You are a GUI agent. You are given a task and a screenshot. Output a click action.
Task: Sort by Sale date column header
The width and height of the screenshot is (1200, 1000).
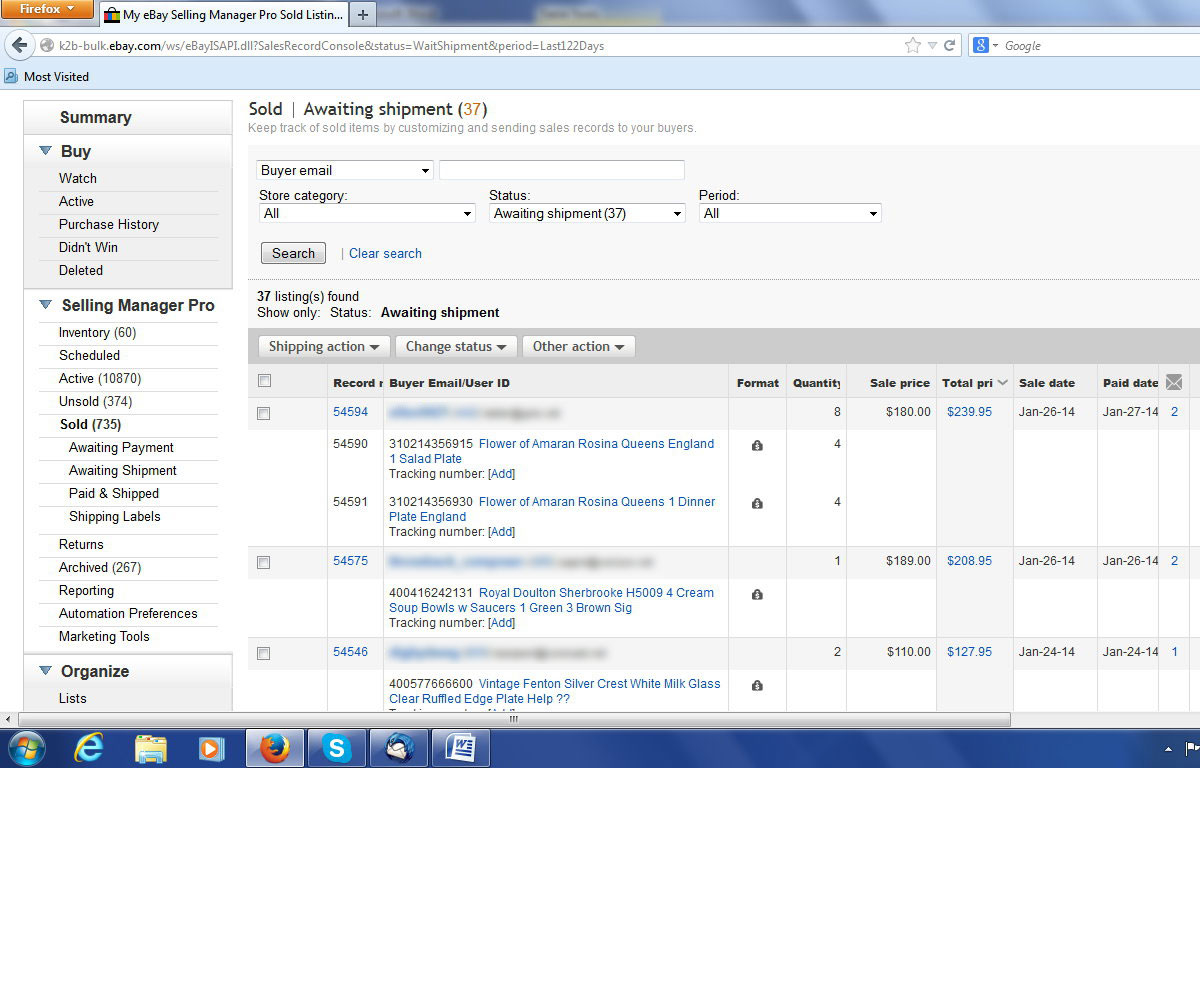1046,383
